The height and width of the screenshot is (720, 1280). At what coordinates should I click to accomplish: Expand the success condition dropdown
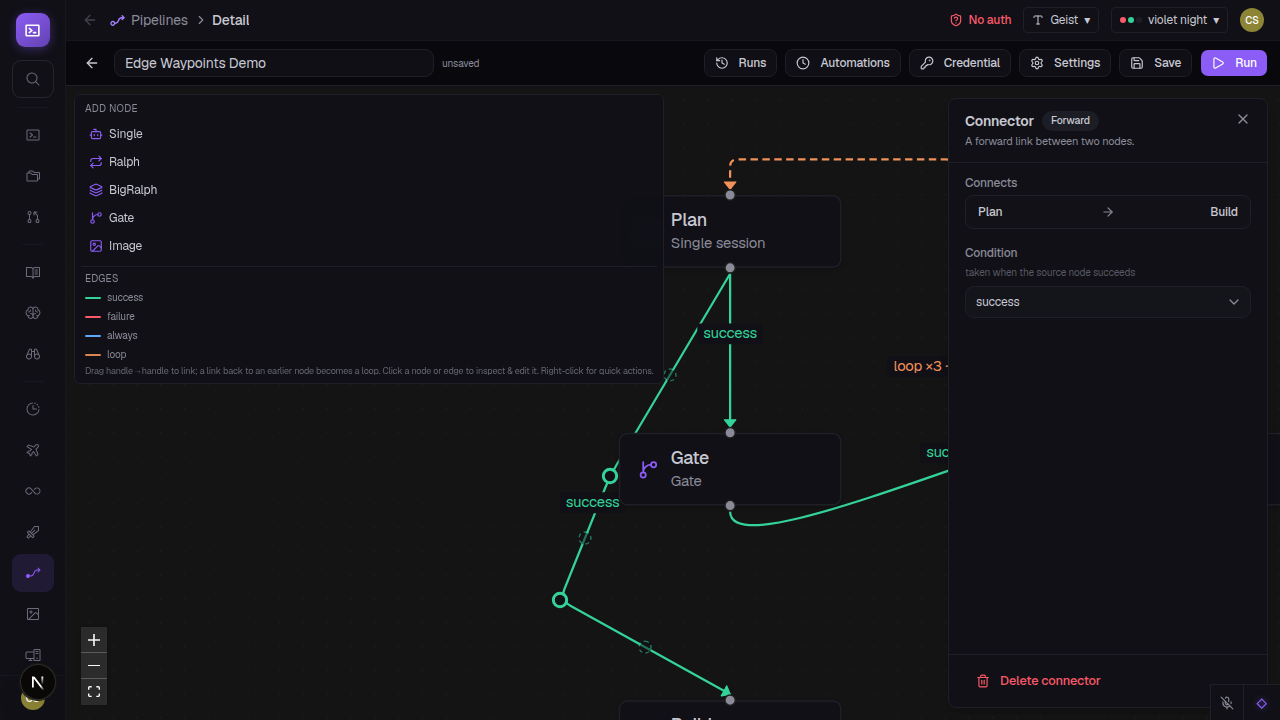[x=1108, y=302]
